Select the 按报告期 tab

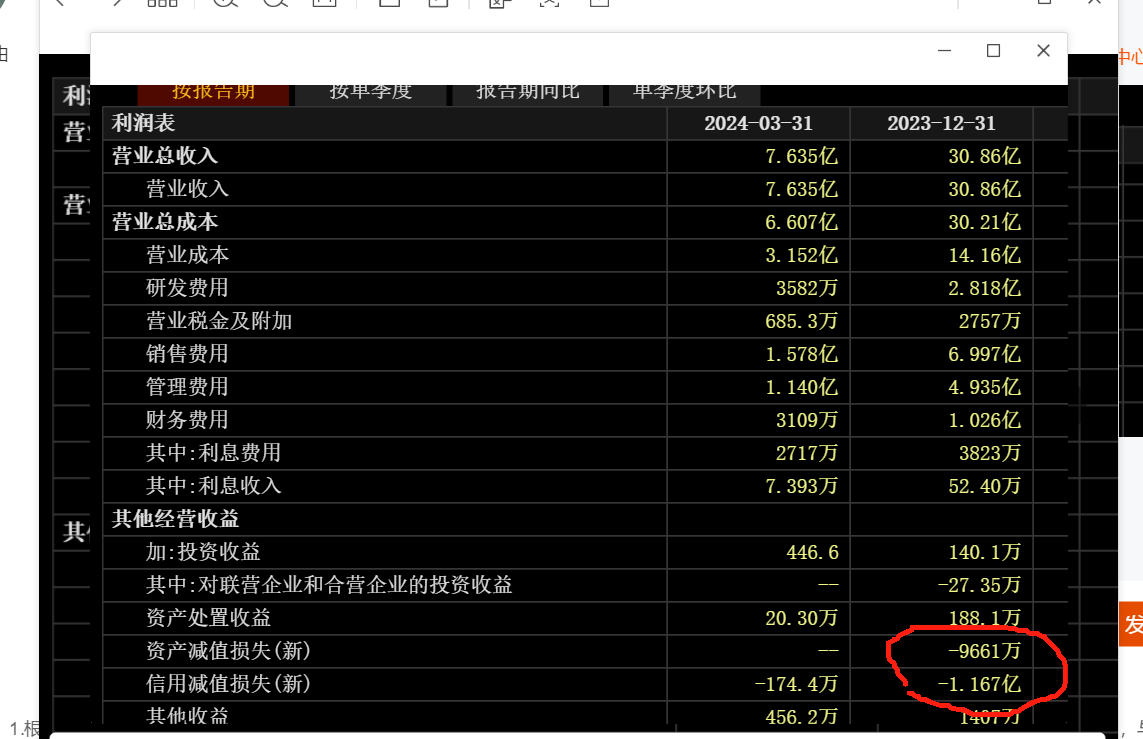coord(213,92)
